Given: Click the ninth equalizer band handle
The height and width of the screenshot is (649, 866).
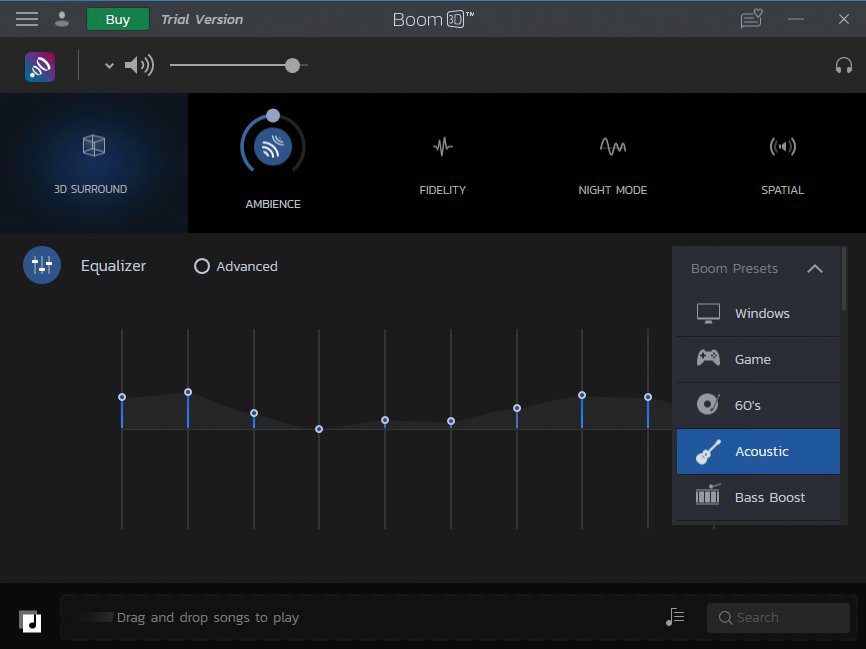Looking at the screenshot, I should (648, 397).
